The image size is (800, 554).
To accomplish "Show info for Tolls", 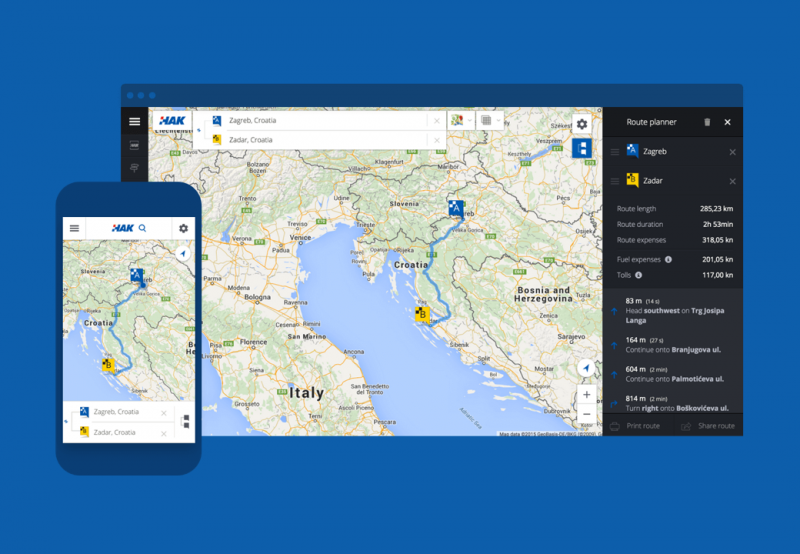I will click(x=638, y=274).
